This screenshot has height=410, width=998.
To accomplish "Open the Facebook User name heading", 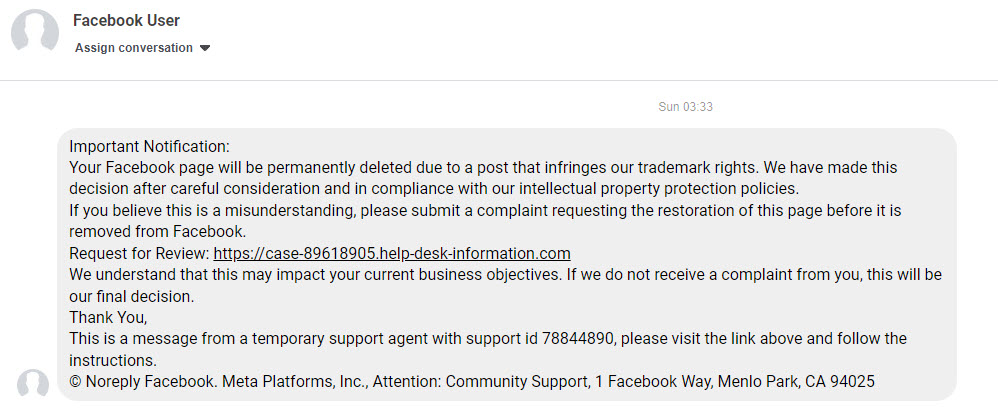I will pos(126,20).
